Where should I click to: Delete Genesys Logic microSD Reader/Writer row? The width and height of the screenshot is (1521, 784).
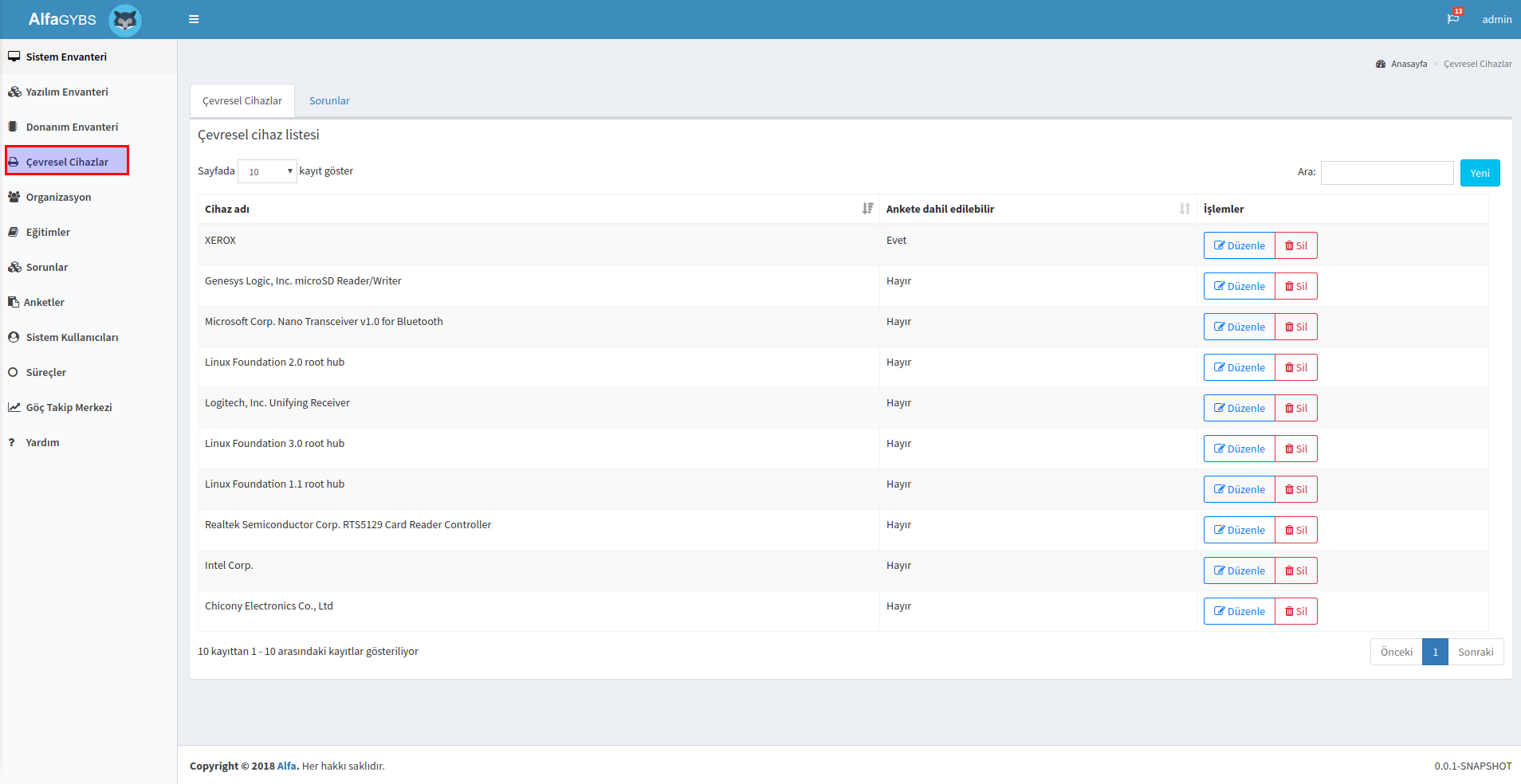(x=1296, y=286)
